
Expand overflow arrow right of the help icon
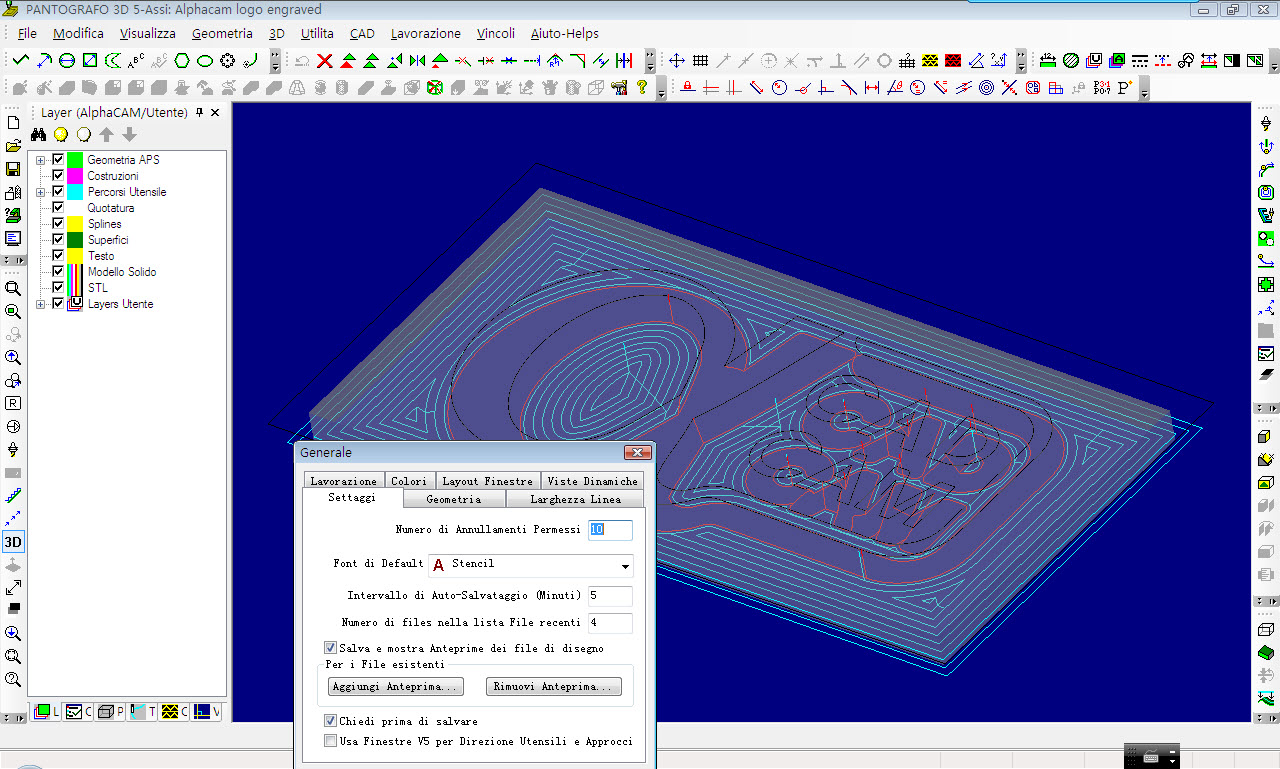point(661,88)
